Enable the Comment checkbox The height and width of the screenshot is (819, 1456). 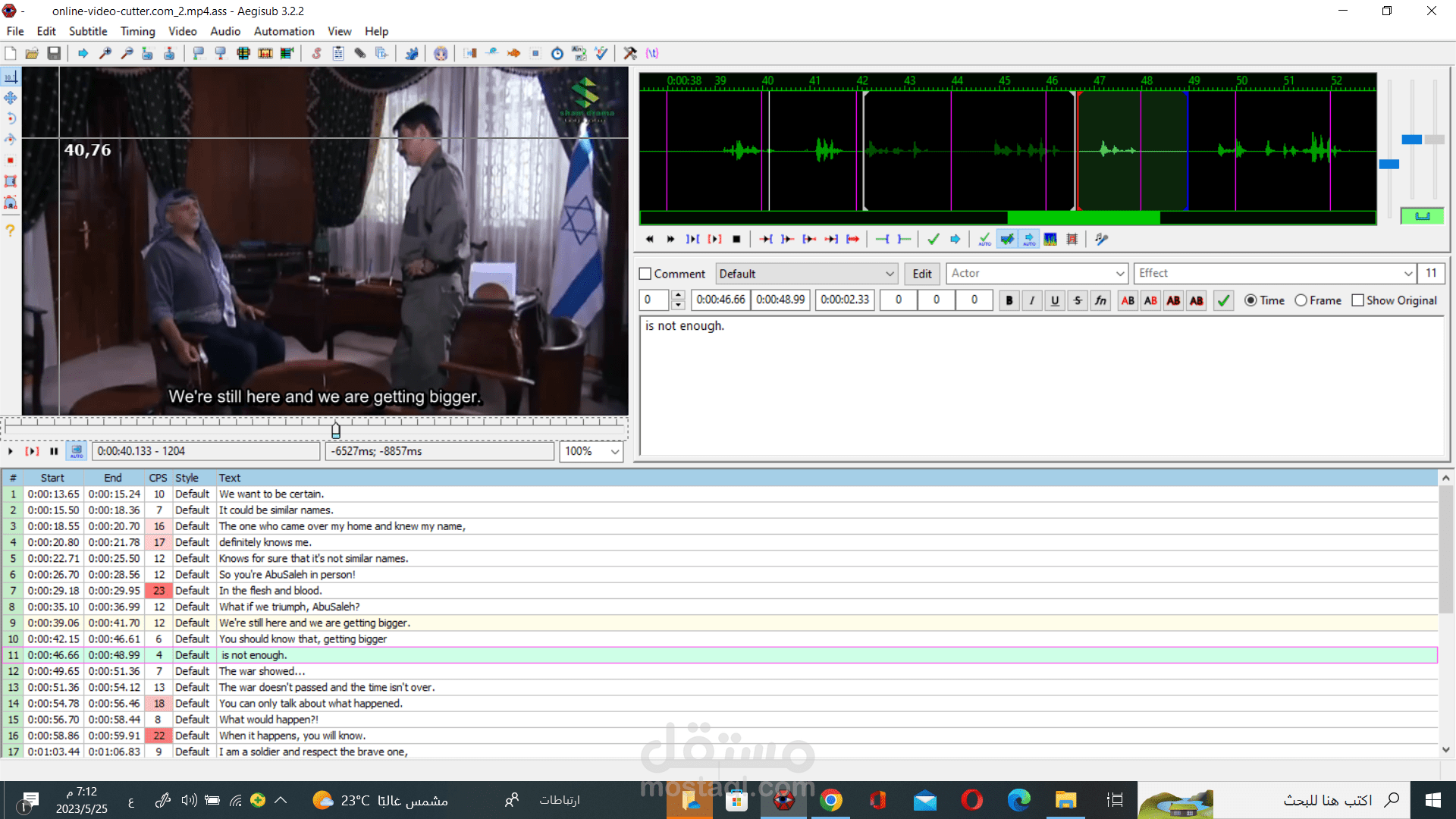[x=645, y=274]
